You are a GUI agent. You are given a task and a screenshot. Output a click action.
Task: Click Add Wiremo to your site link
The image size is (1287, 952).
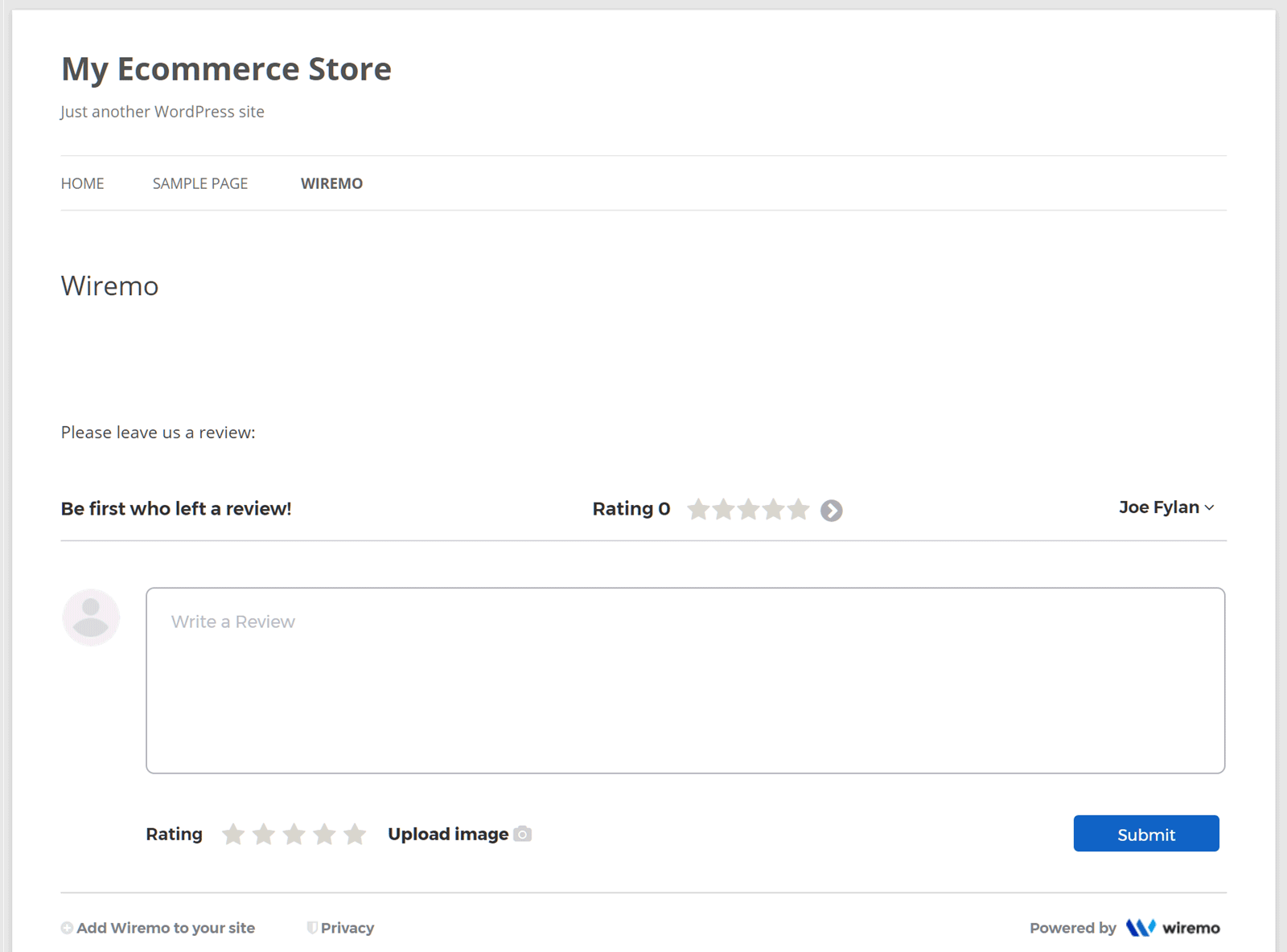[x=166, y=928]
